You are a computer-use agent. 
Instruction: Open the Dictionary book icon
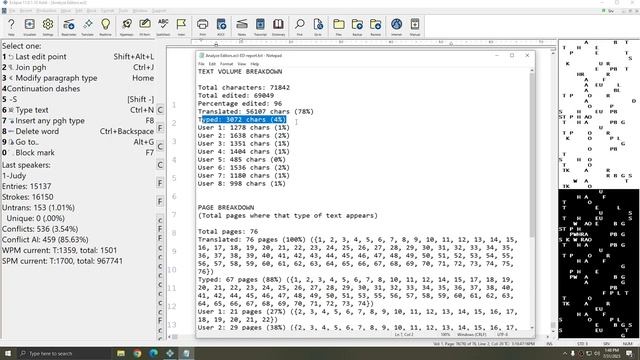point(278,27)
